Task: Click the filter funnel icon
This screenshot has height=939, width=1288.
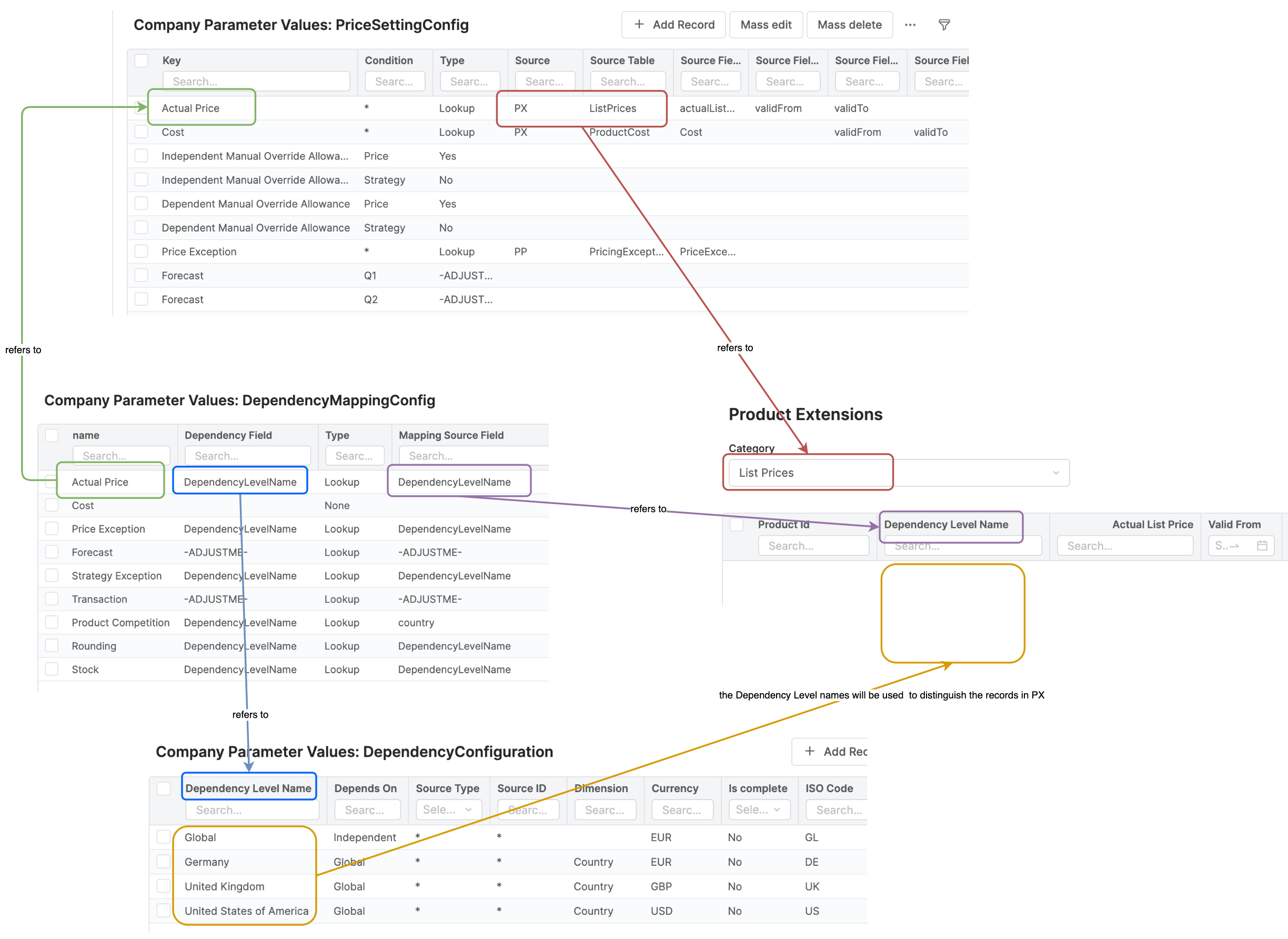Action: (x=944, y=24)
